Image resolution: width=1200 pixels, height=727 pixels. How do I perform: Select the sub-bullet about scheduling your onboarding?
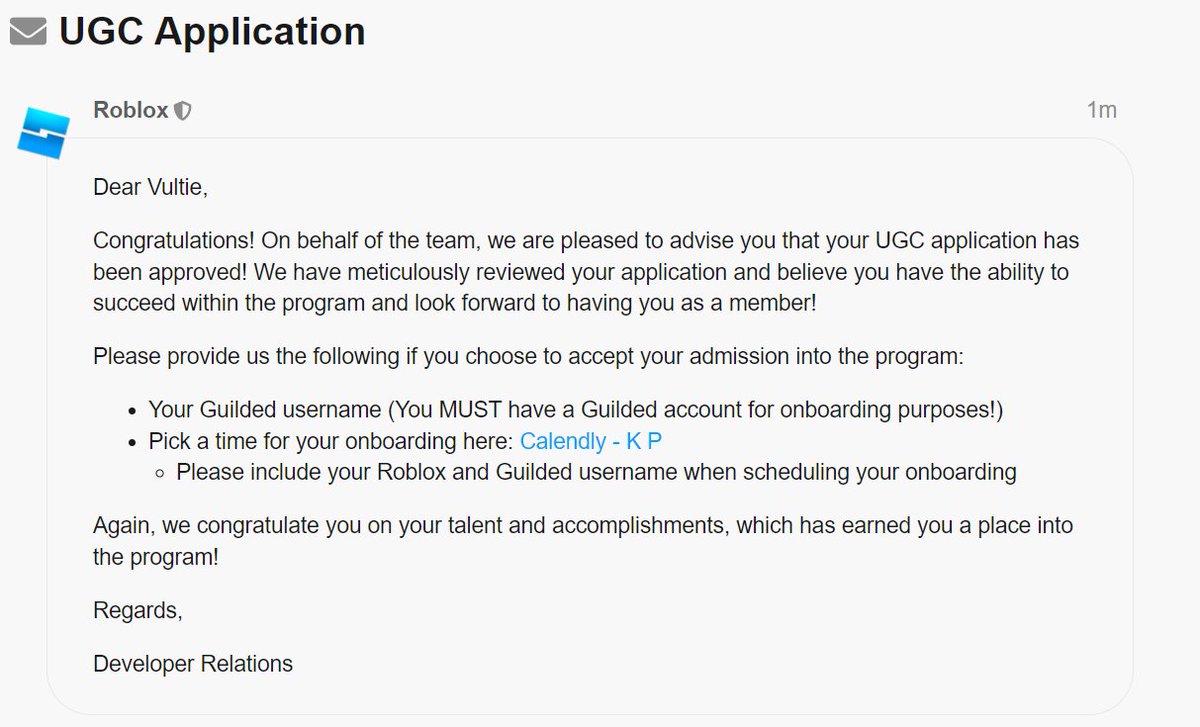pyautogui.click(x=596, y=472)
